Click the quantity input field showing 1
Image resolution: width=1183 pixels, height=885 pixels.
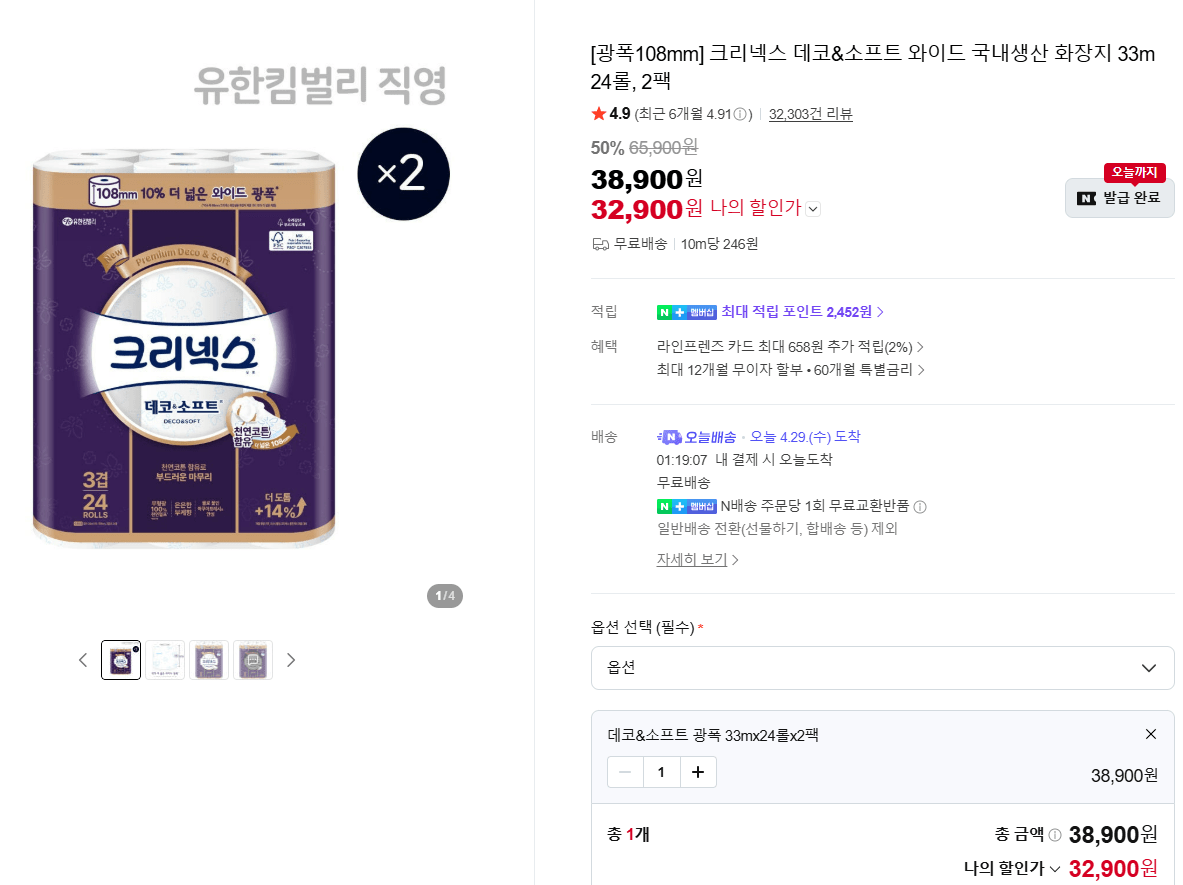point(661,772)
